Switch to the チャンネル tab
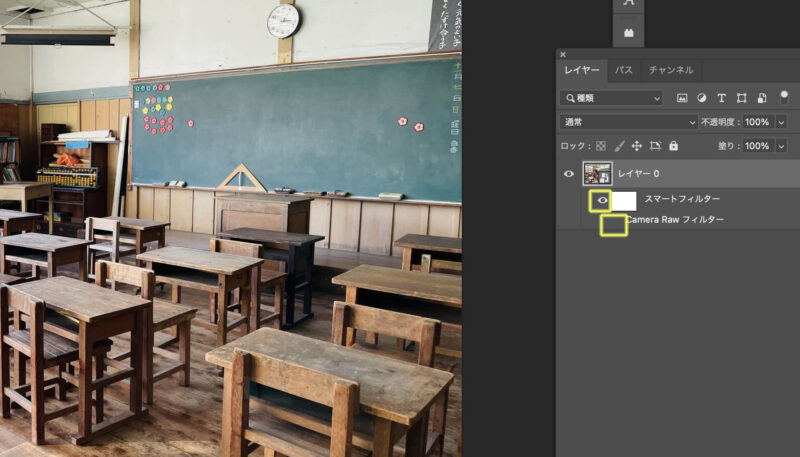The width and height of the screenshot is (800, 457). 671,70
